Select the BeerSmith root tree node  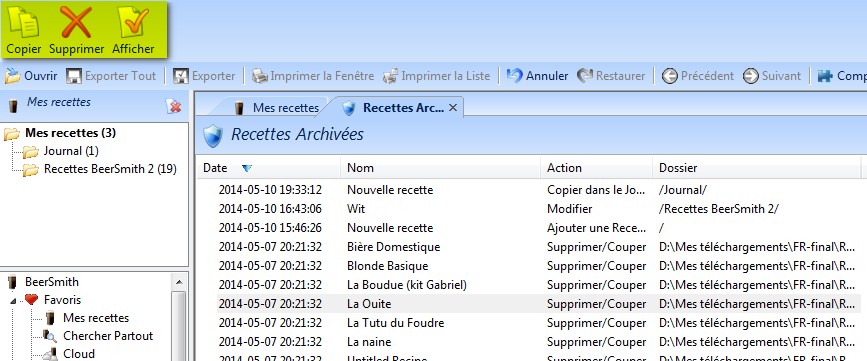tap(51, 282)
